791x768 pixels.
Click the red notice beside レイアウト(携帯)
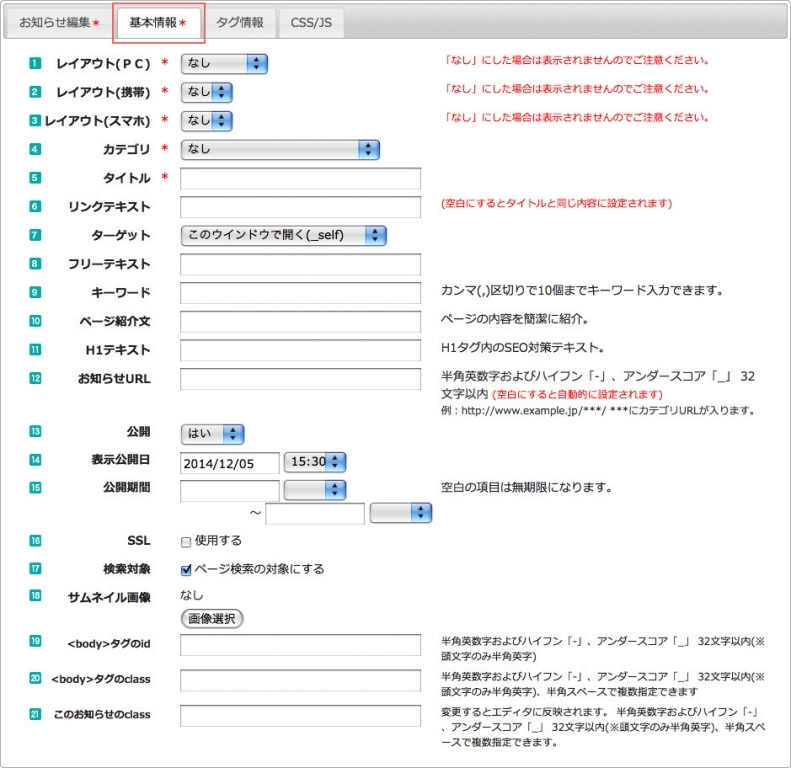(575, 89)
